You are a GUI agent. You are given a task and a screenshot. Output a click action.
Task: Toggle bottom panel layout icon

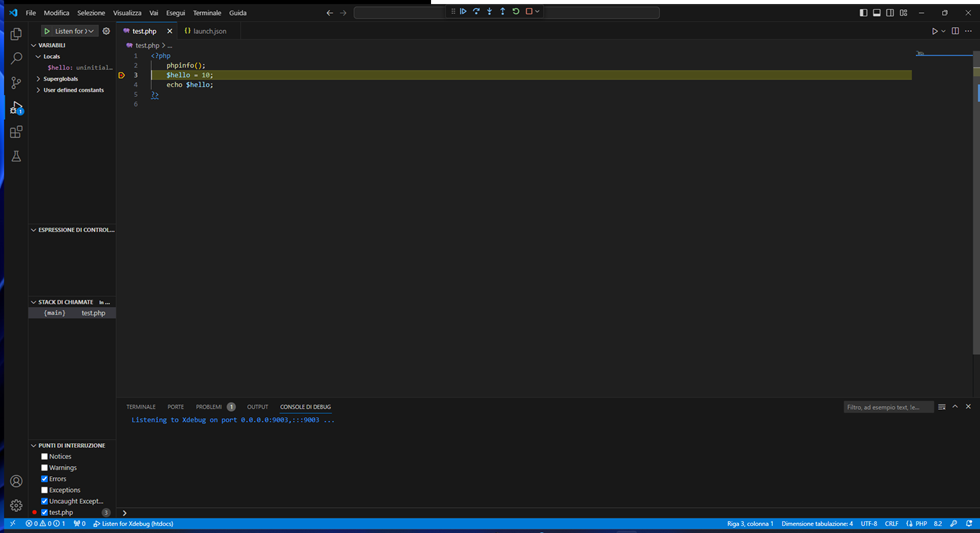coord(877,12)
